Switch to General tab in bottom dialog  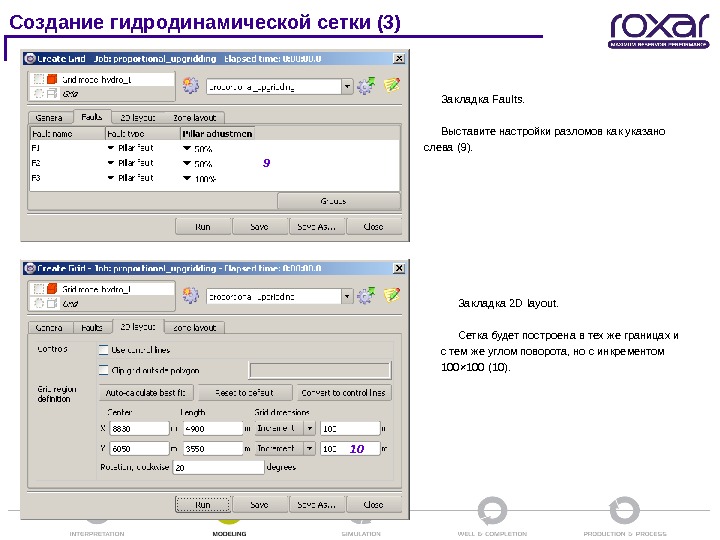pos(50,327)
